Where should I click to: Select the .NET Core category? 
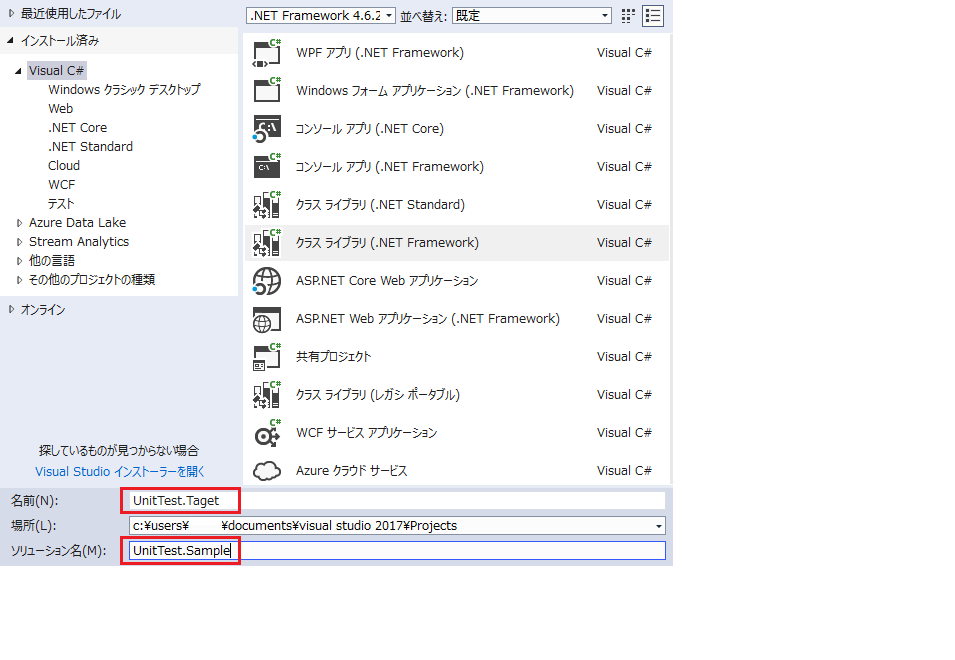[77, 128]
